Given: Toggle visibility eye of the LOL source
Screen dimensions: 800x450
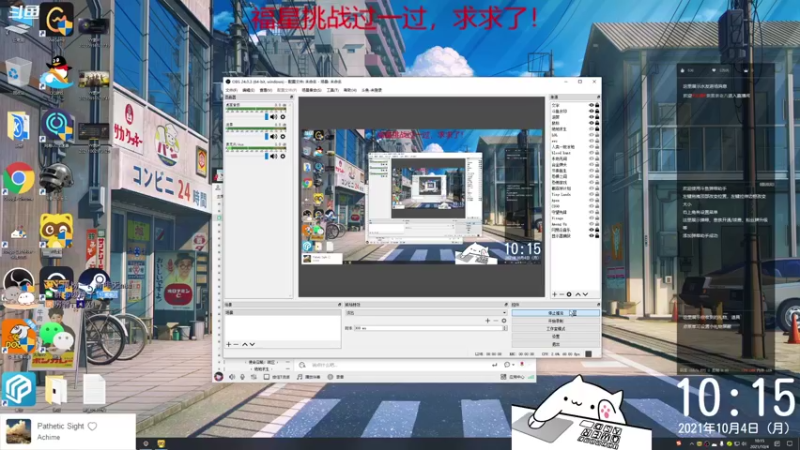Looking at the screenshot, I should [591, 135].
